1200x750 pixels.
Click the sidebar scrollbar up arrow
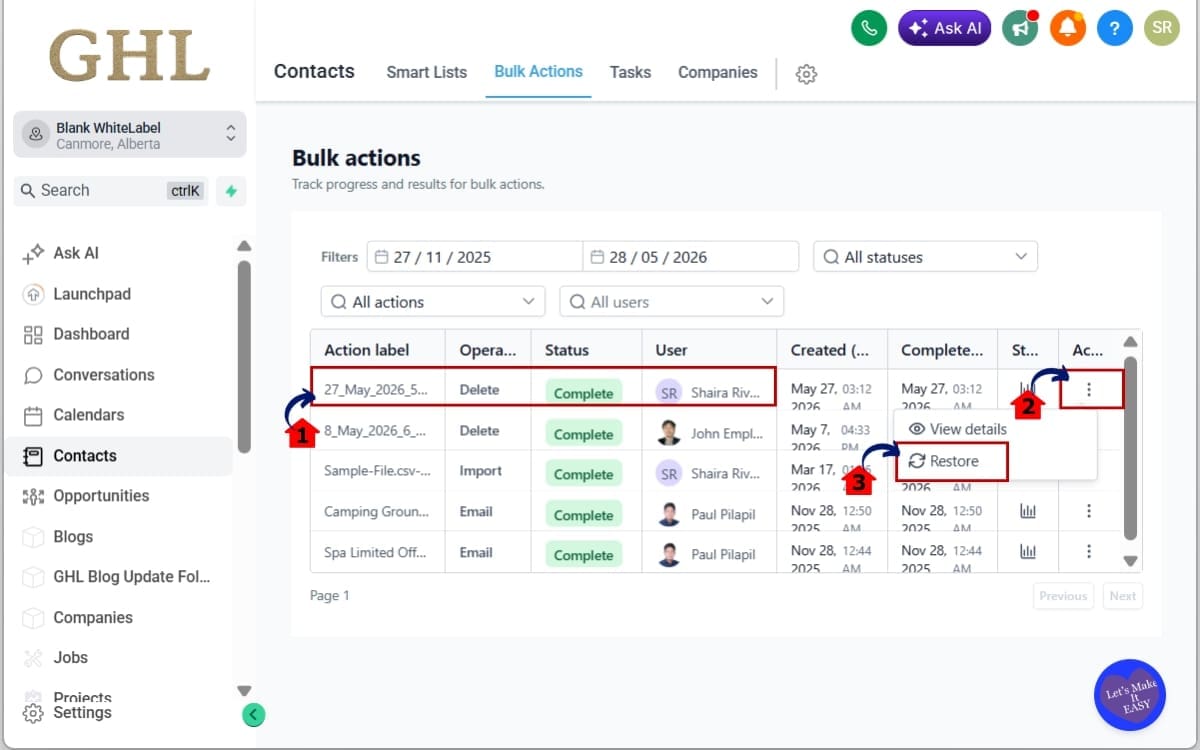[244, 246]
